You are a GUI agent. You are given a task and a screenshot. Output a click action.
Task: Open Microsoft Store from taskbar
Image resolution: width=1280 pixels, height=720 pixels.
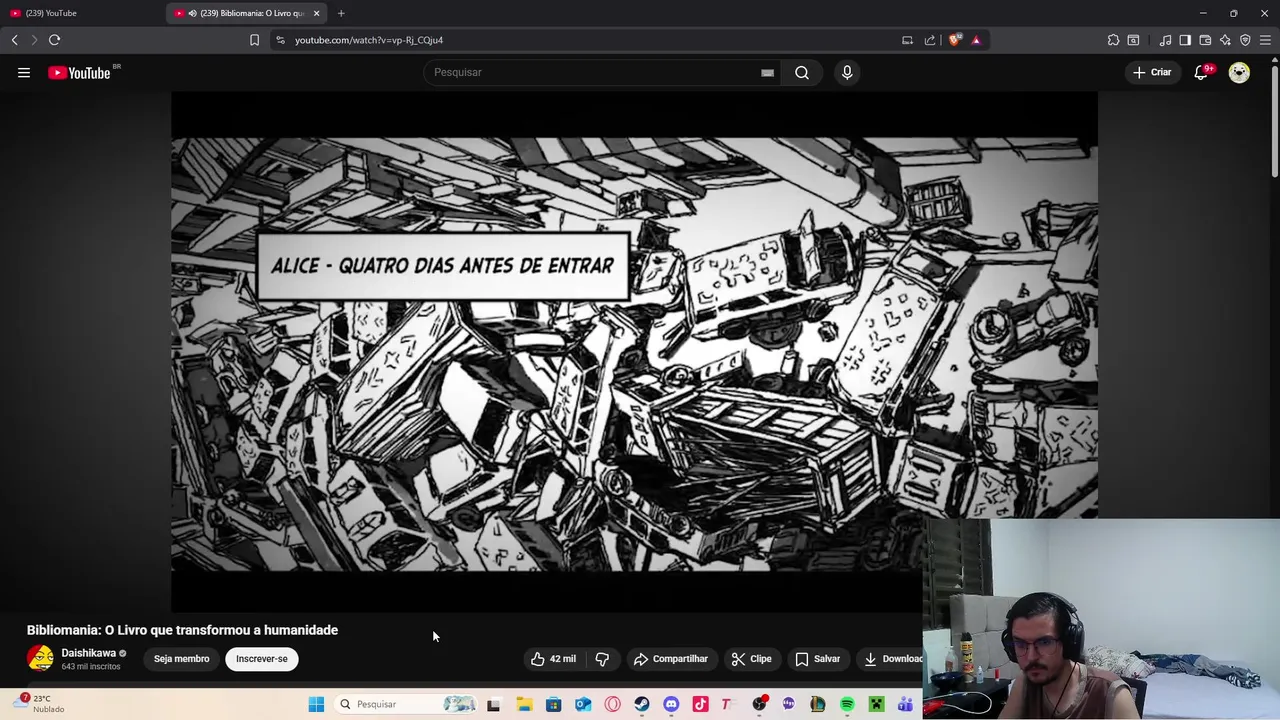click(553, 704)
